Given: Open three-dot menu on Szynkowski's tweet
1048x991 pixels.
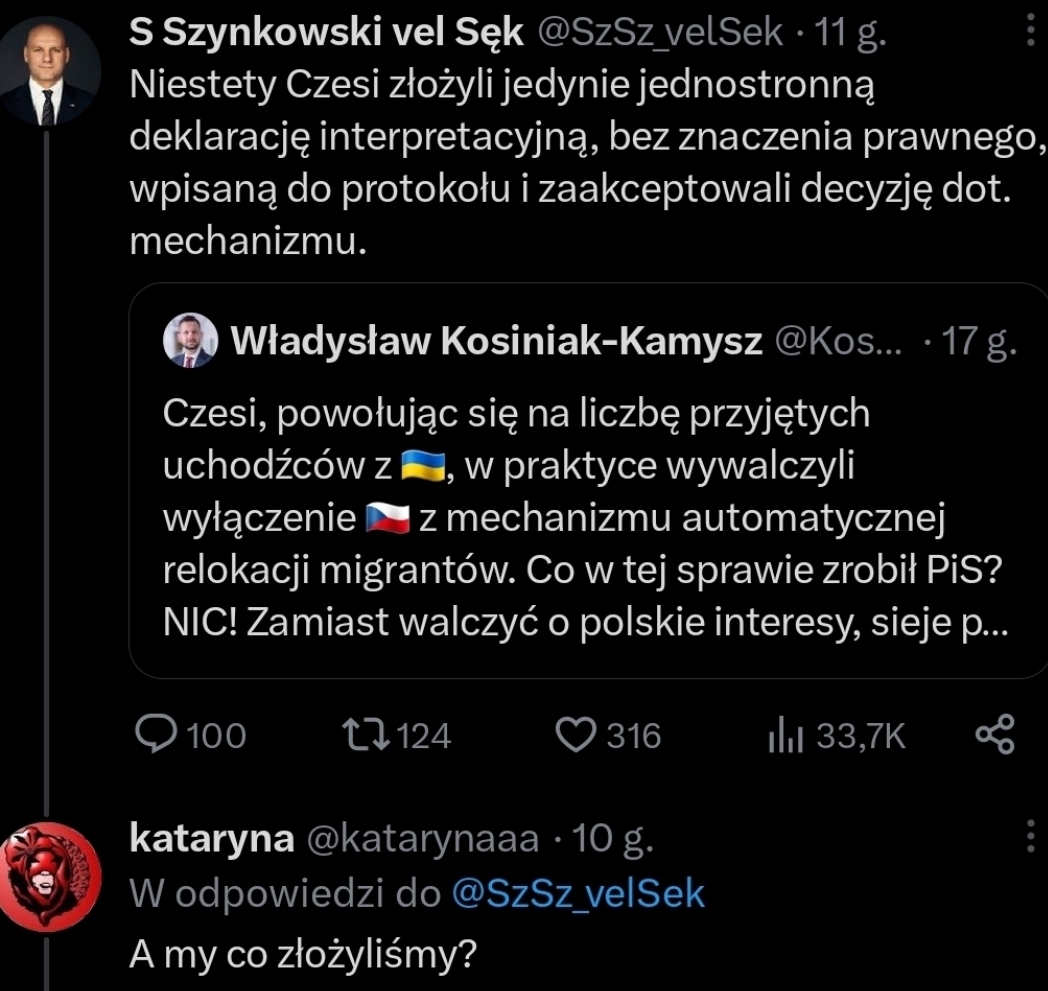Looking at the screenshot, I should (x=1031, y=34).
